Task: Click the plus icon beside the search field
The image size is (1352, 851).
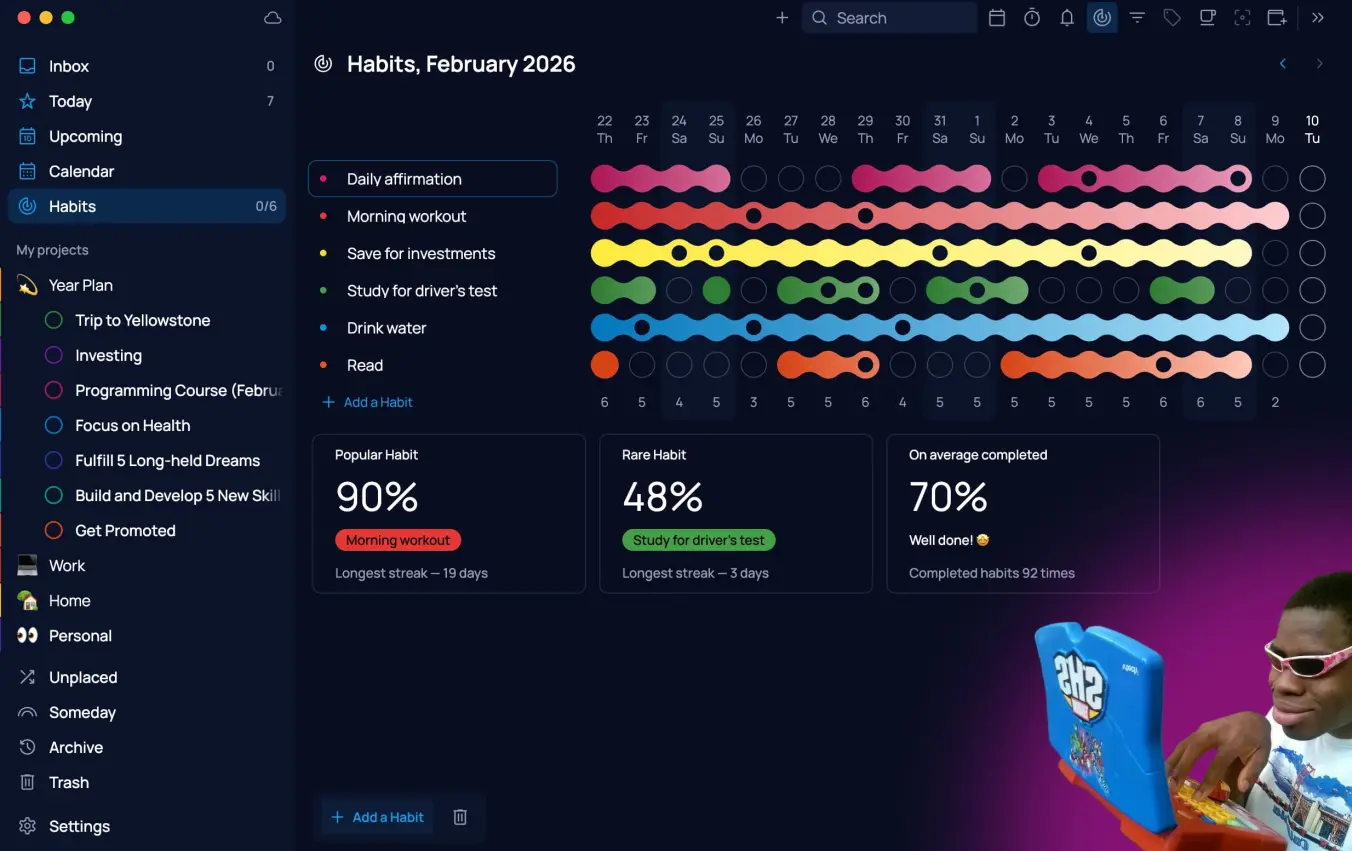Action: pyautogui.click(x=782, y=18)
